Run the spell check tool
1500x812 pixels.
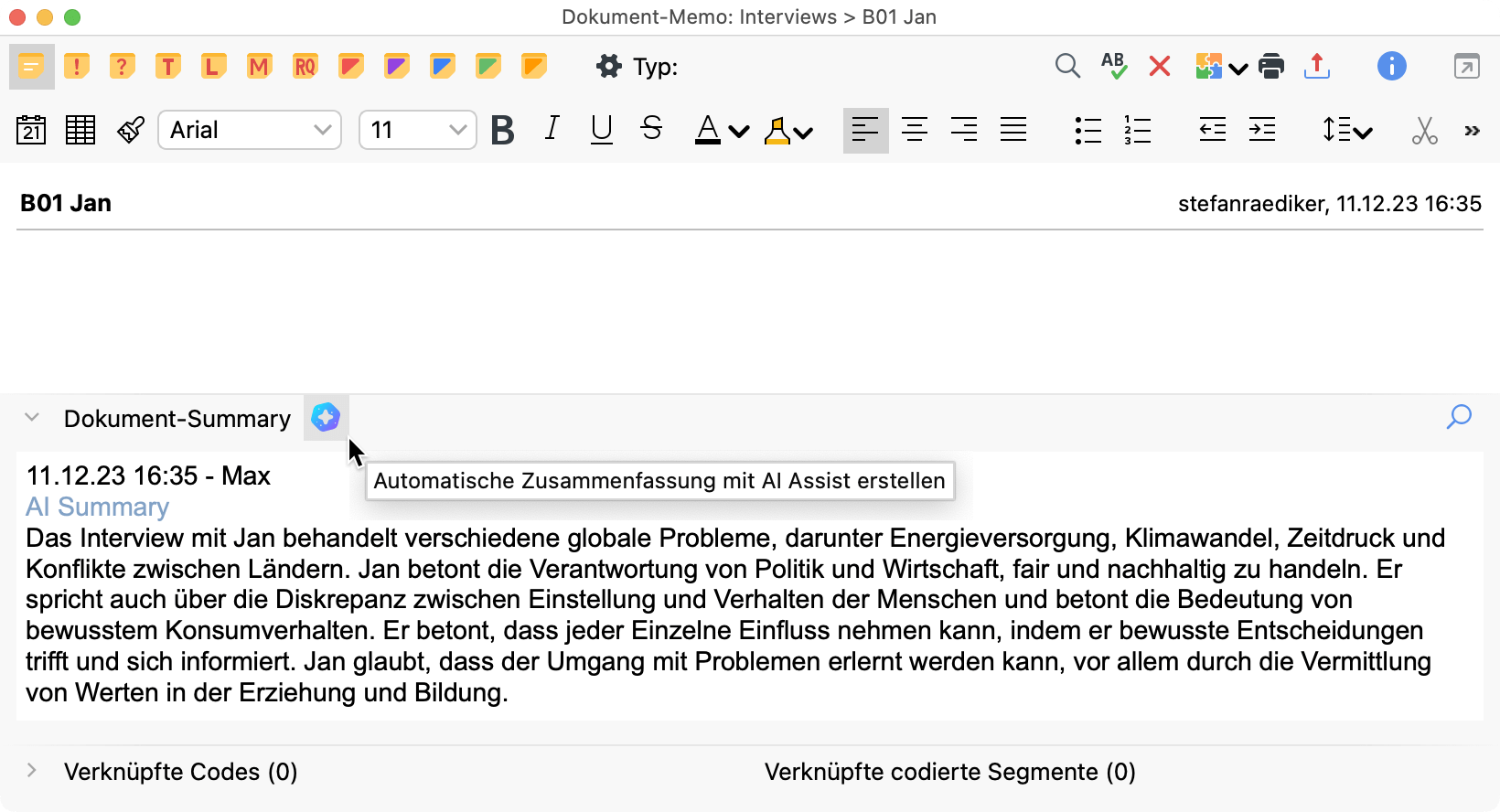[x=1114, y=67]
